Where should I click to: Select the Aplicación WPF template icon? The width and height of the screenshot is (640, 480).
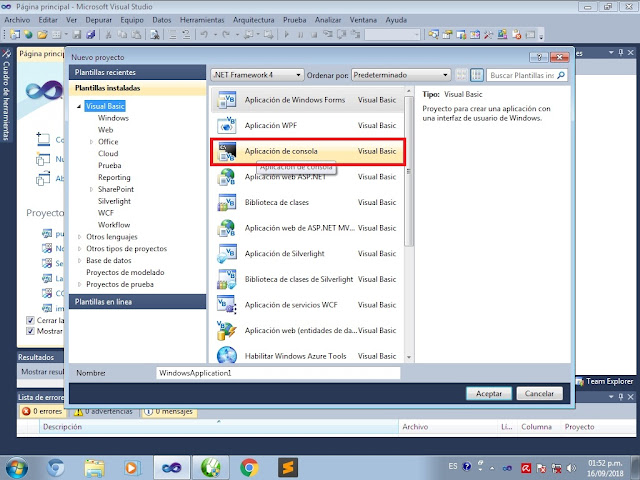coord(227,126)
